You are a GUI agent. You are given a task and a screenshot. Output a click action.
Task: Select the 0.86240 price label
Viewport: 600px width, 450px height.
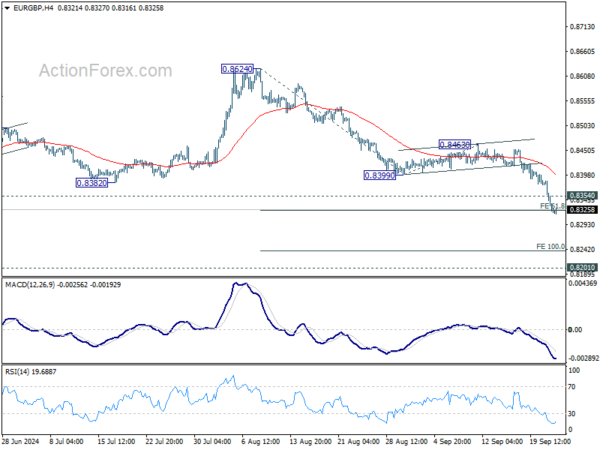pyautogui.click(x=238, y=69)
